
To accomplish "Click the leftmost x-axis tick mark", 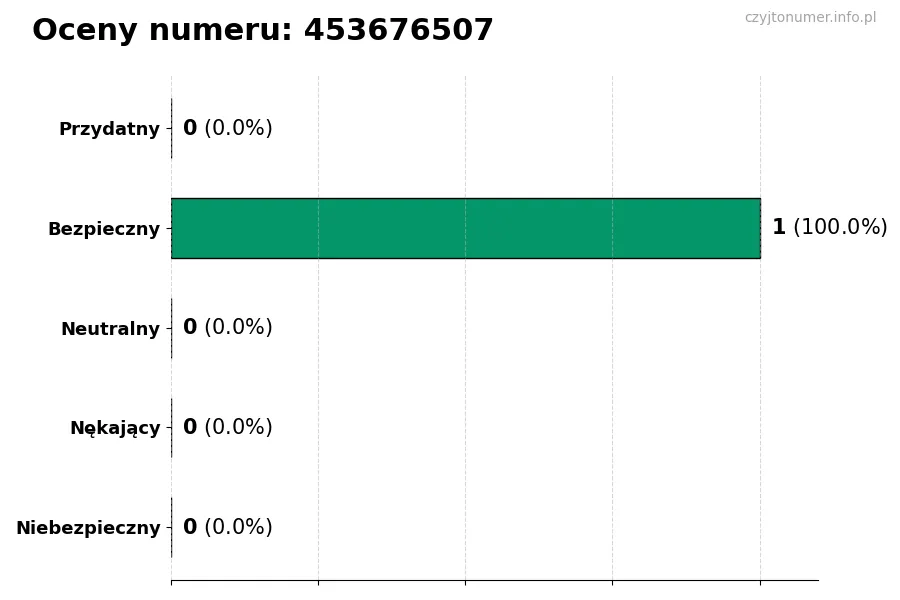I will 171,581.
